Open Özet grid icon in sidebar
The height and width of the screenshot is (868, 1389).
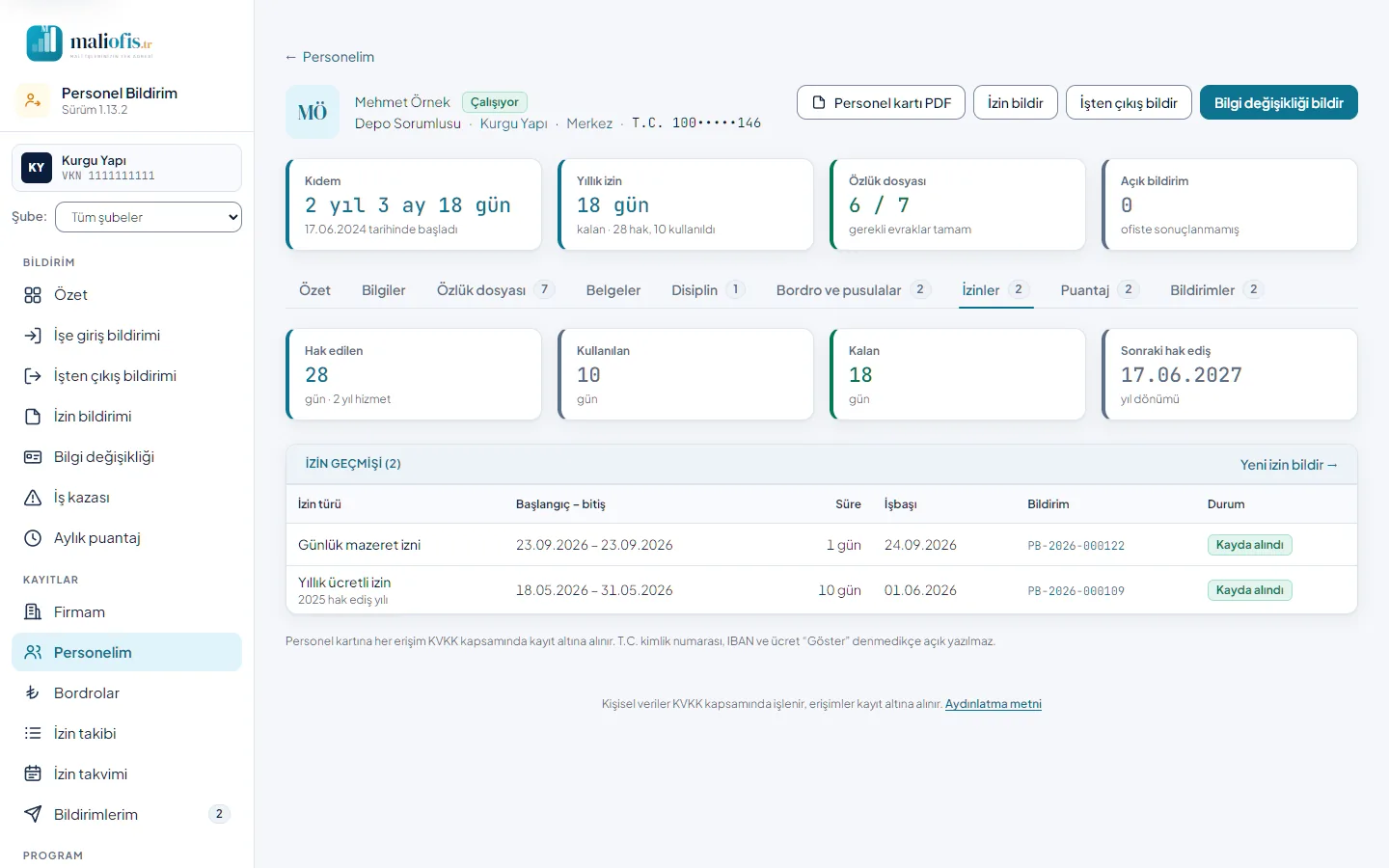tap(33, 295)
